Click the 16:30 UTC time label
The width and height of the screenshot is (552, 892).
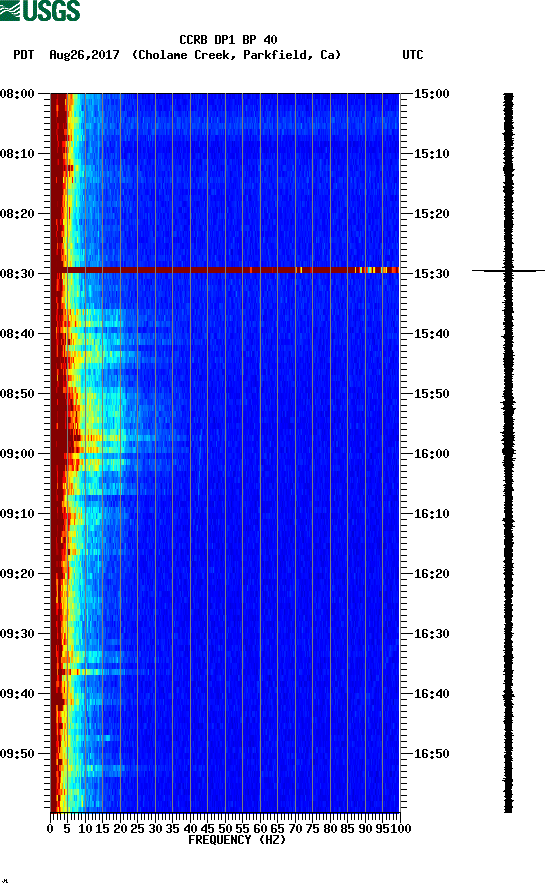pyautogui.click(x=431, y=634)
